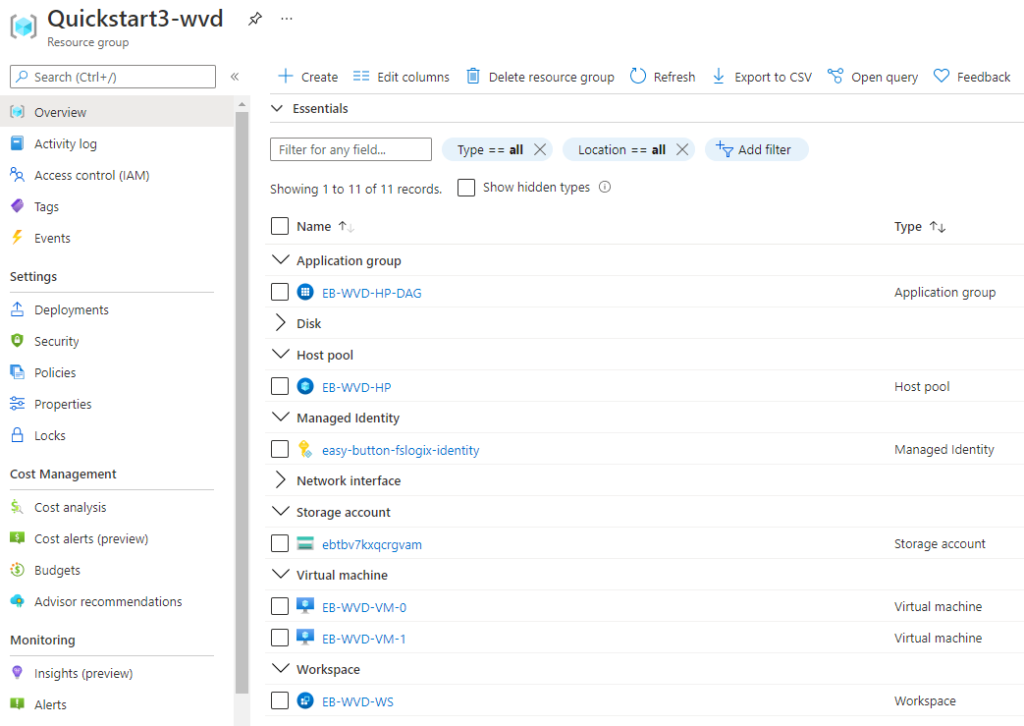The height and width of the screenshot is (726, 1024).
Task: Click the Access control (IAM) sidebar icon
Action: pos(18,175)
